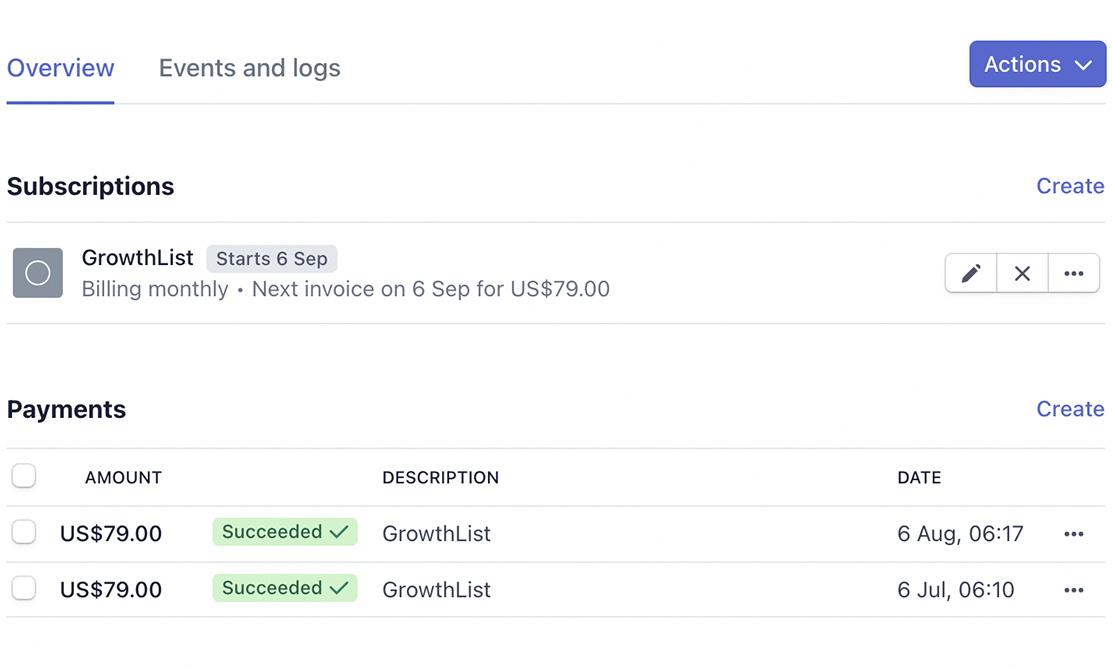Click the DATE column header

point(919,477)
